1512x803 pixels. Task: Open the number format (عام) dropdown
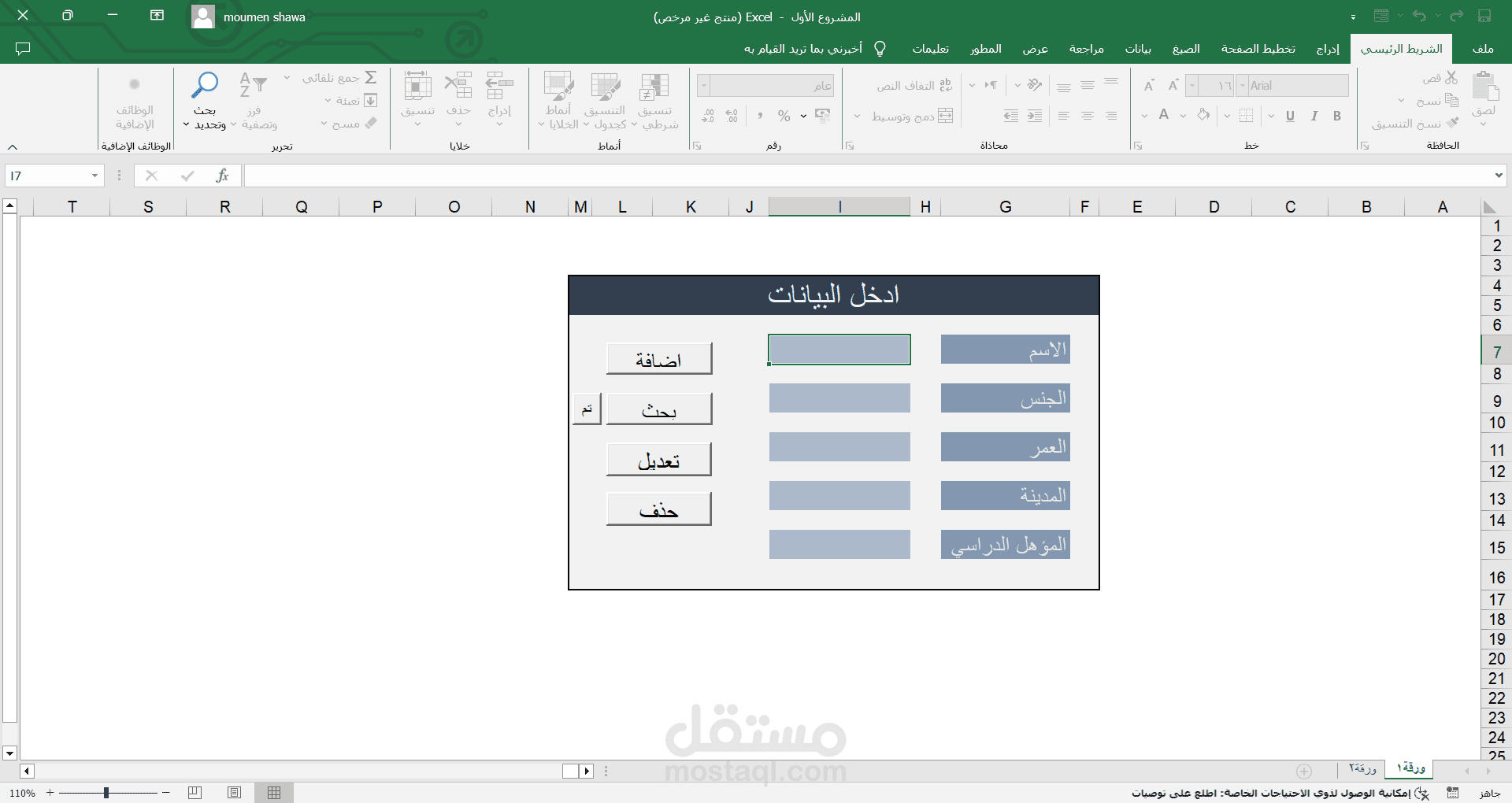click(x=704, y=85)
